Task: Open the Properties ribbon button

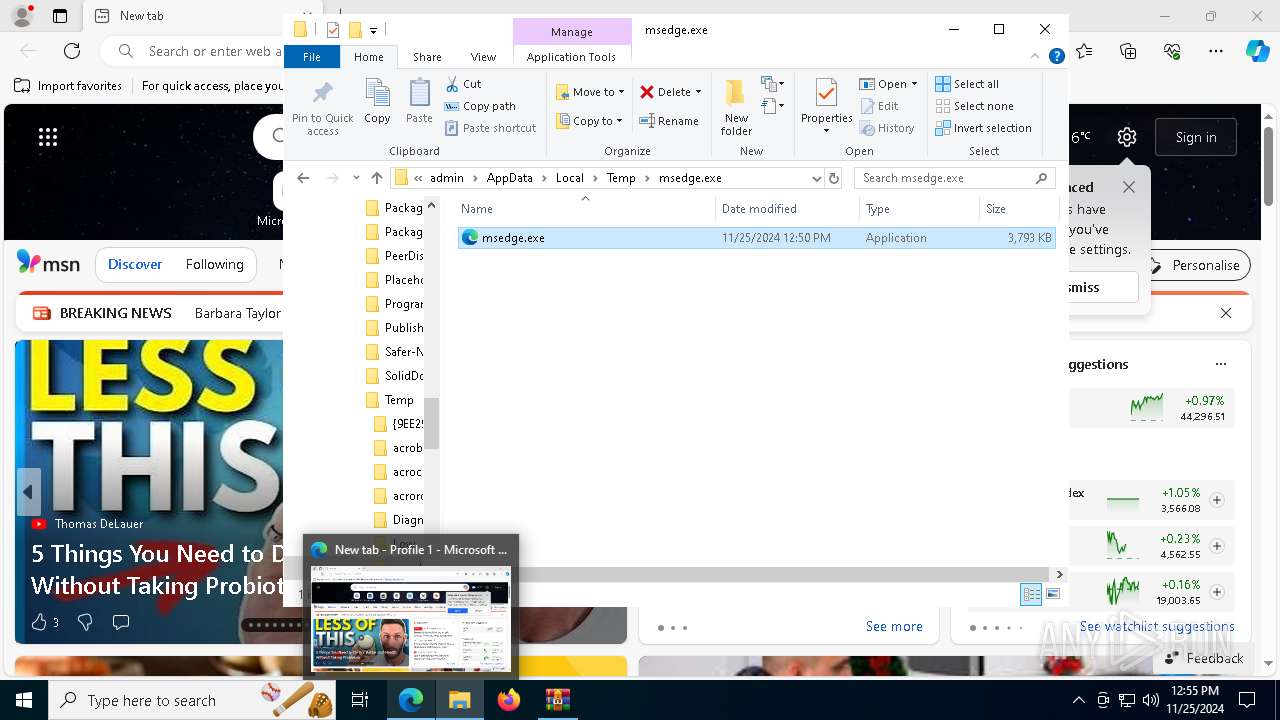Action: [826, 107]
